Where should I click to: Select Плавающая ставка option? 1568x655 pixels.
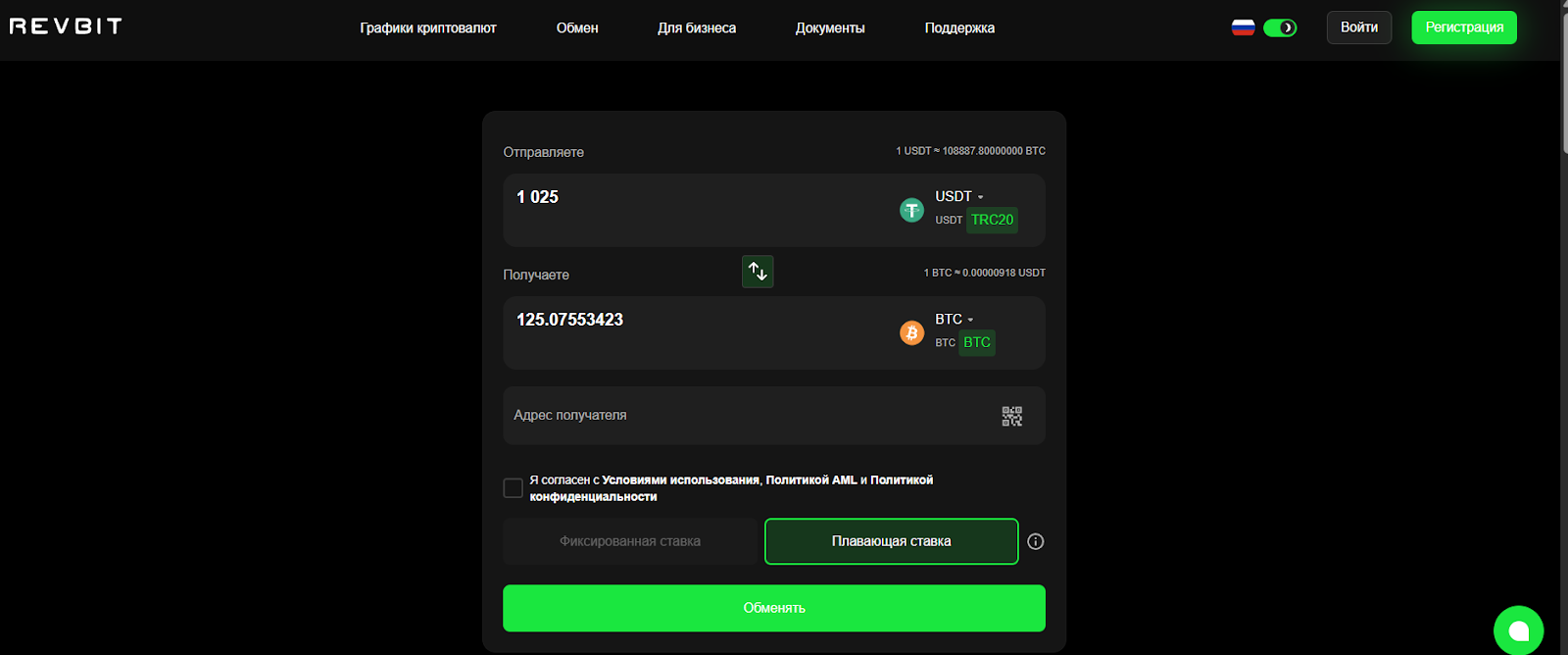(x=892, y=541)
